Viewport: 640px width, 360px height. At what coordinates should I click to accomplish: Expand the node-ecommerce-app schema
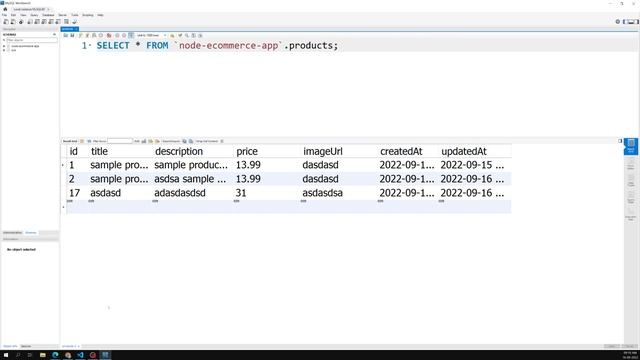(x=4, y=46)
